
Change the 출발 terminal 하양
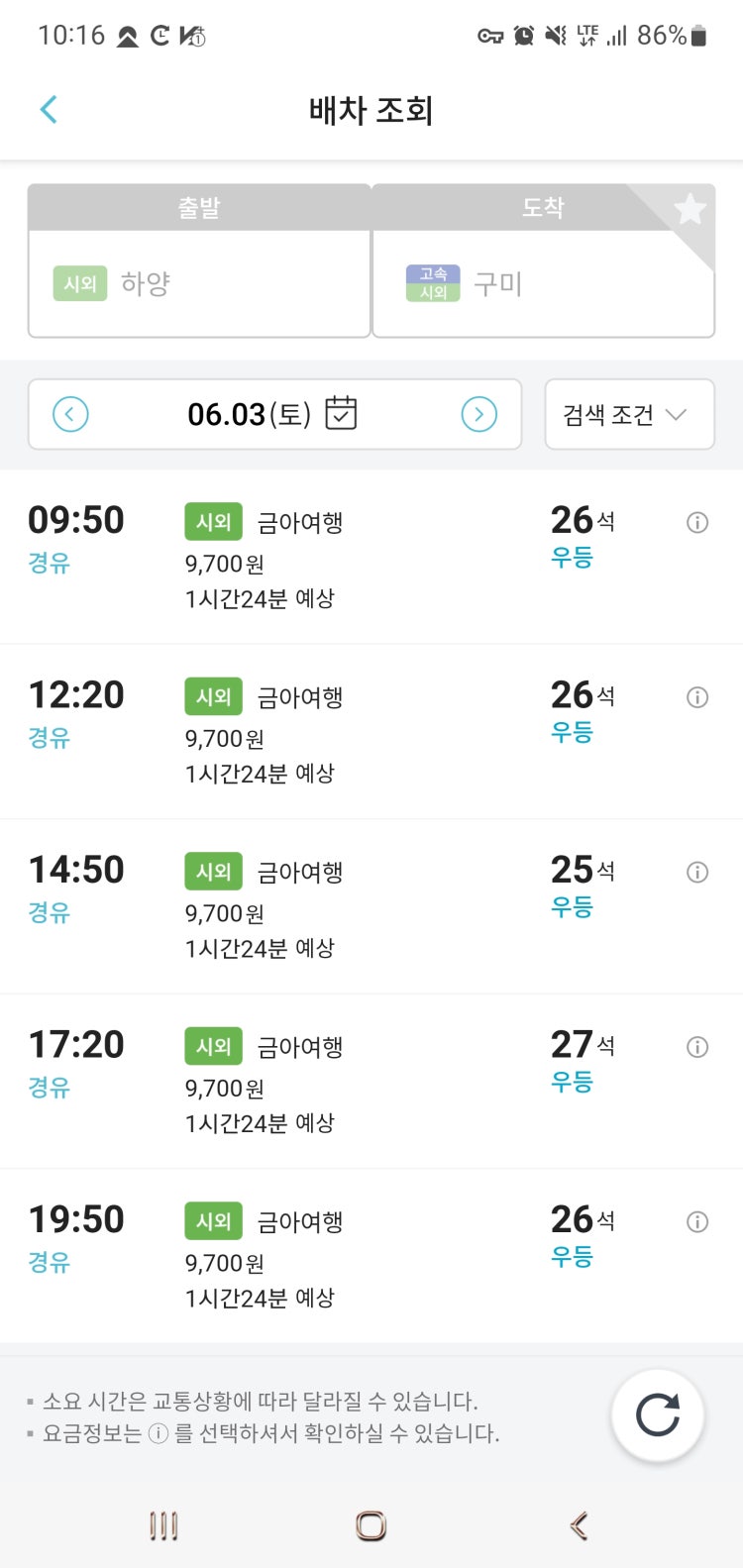pyautogui.click(x=199, y=284)
